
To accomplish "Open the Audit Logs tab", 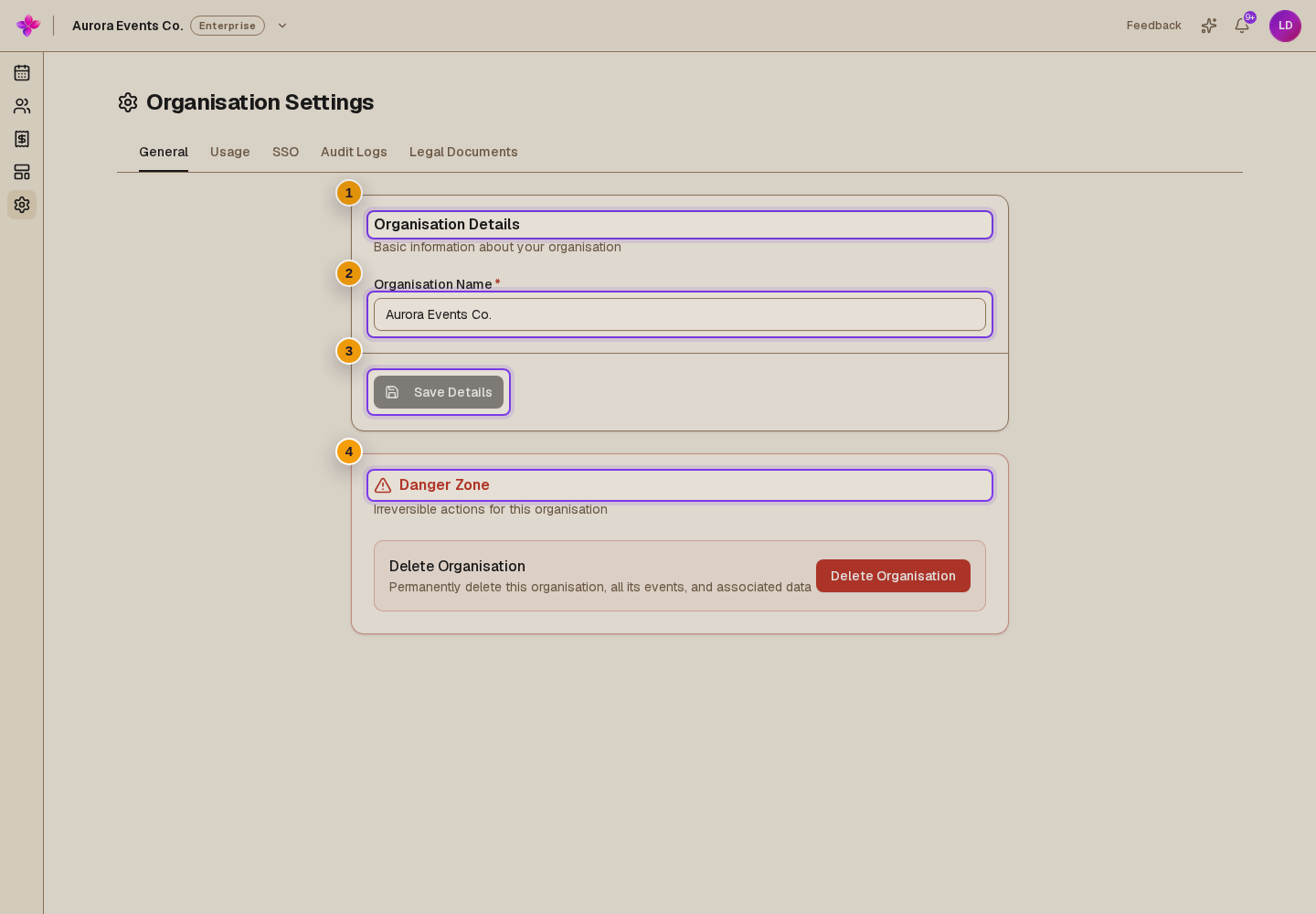I will click(354, 152).
